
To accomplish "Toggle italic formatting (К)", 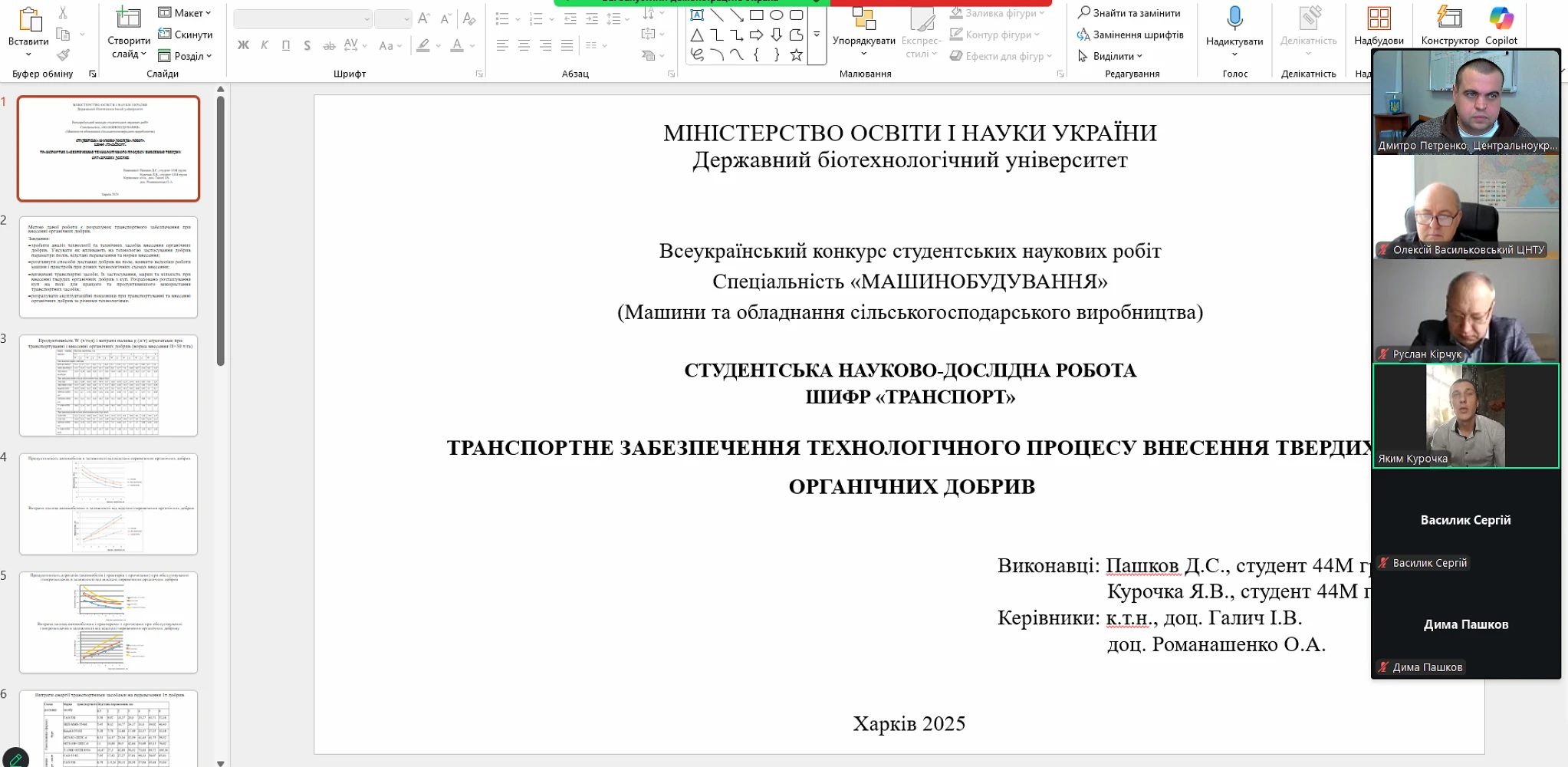I will click(x=265, y=45).
